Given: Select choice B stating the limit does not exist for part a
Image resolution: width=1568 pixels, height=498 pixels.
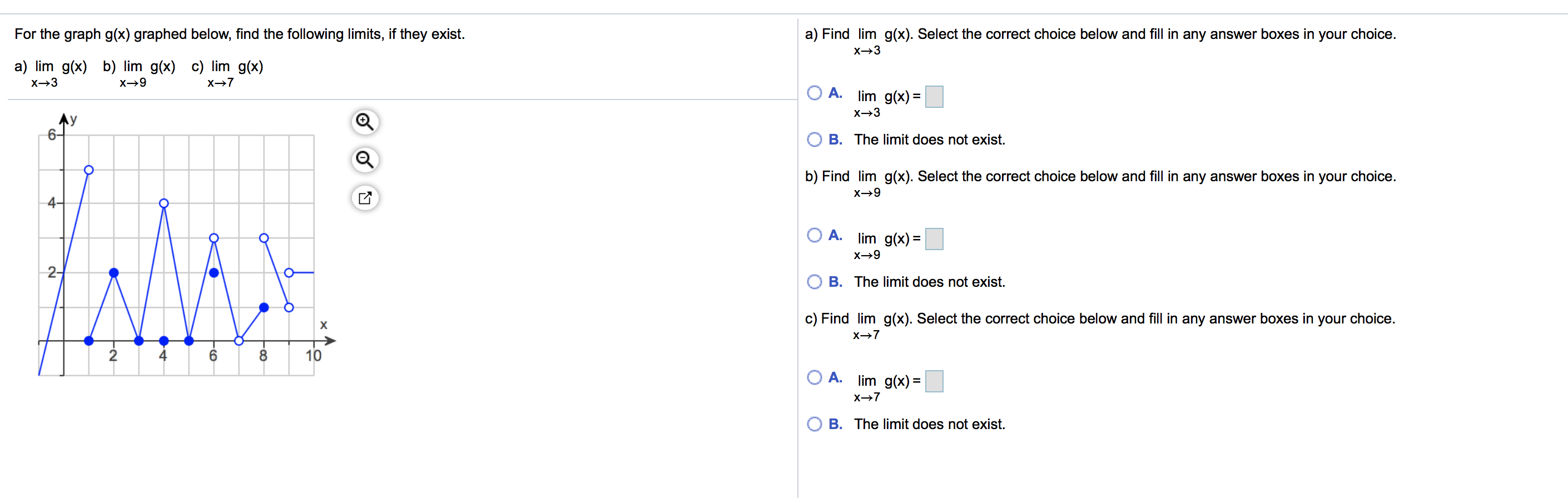Looking at the screenshot, I should pos(814,140).
